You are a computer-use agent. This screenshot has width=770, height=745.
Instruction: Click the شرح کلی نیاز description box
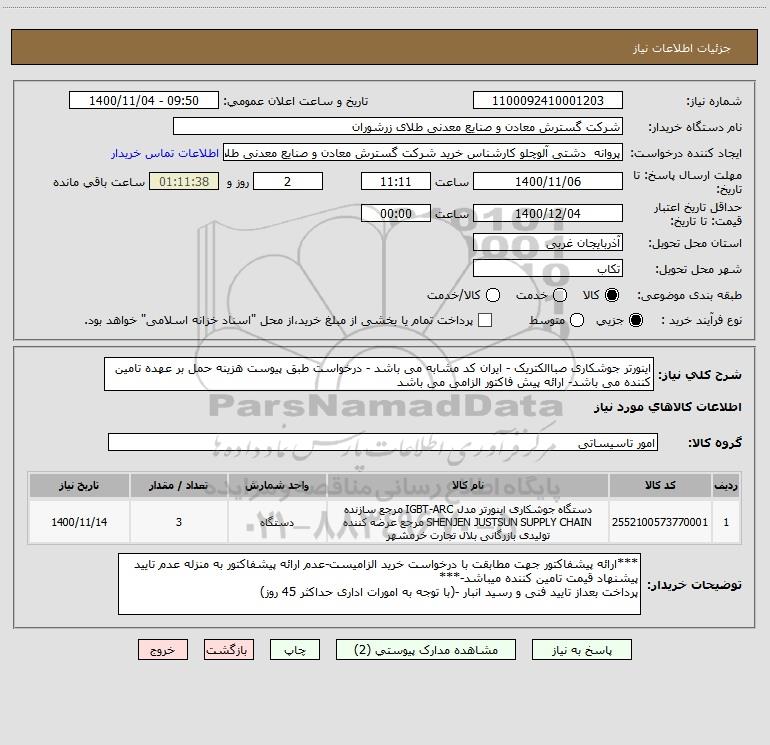(x=379, y=375)
